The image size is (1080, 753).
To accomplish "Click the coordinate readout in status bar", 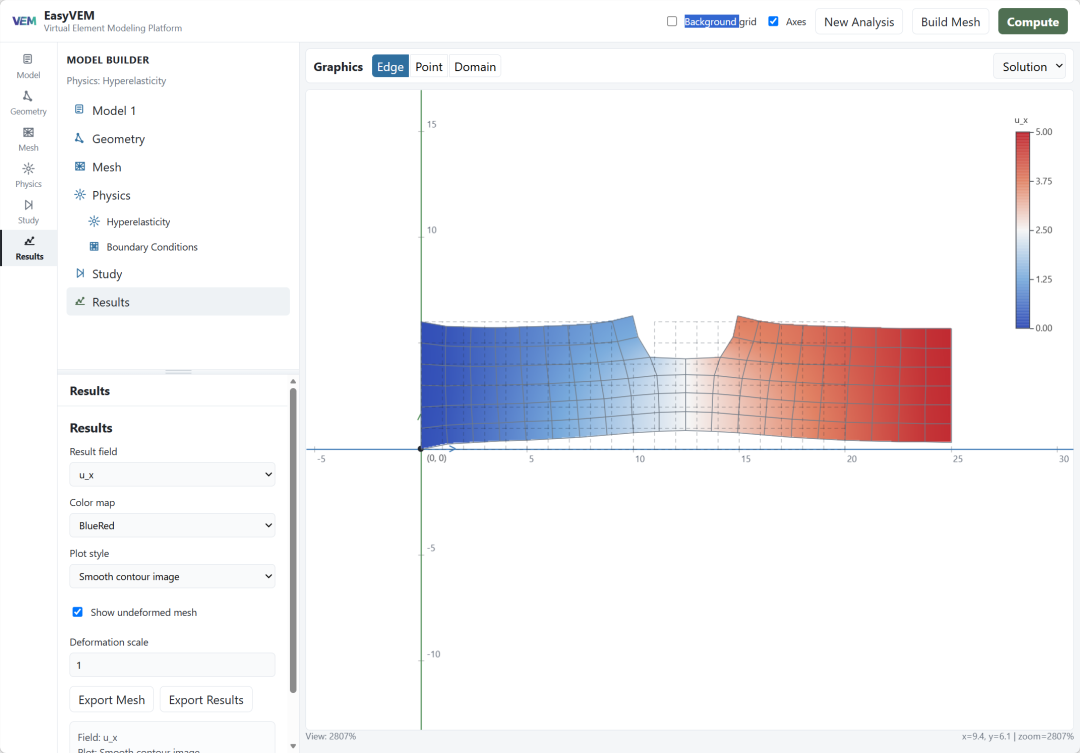I will [1017, 736].
